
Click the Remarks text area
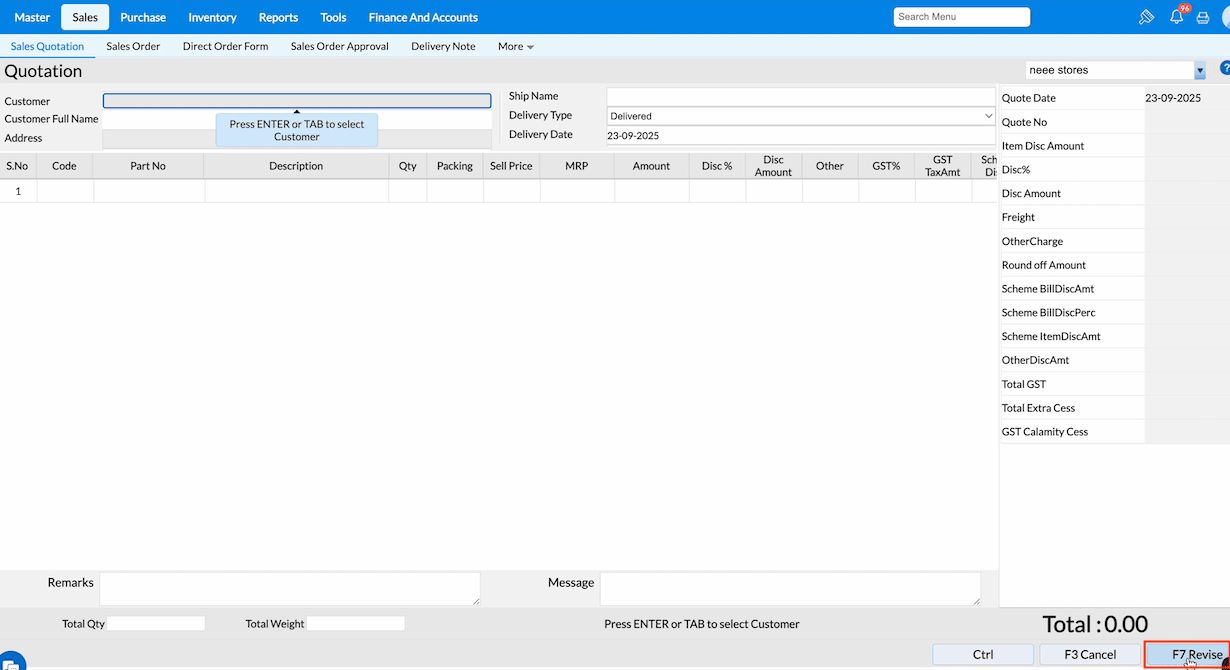(290, 589)
